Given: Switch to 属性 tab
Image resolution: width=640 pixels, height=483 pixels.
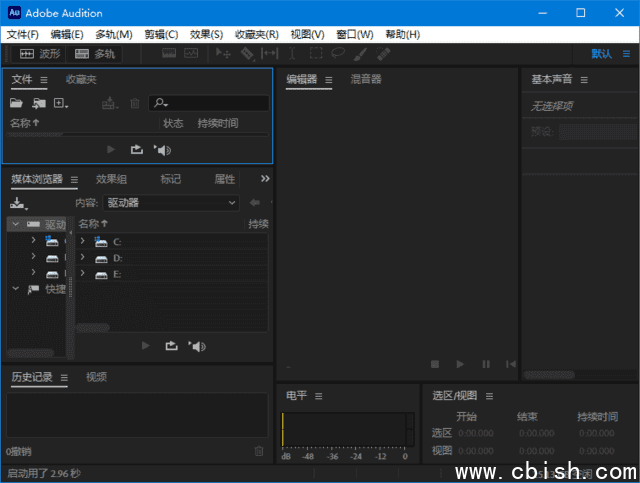Looking at the screenshot, I should tap(224, 179).
